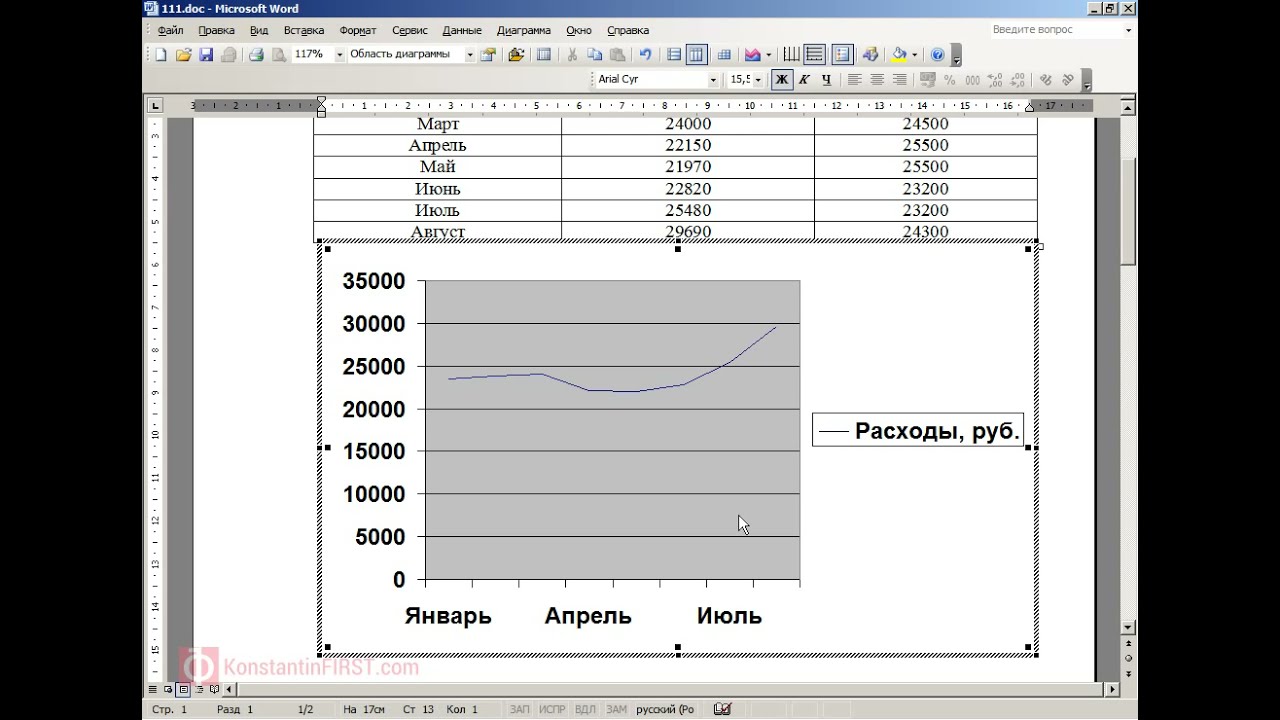Cut selection with the scissors icon

point(573,55)
